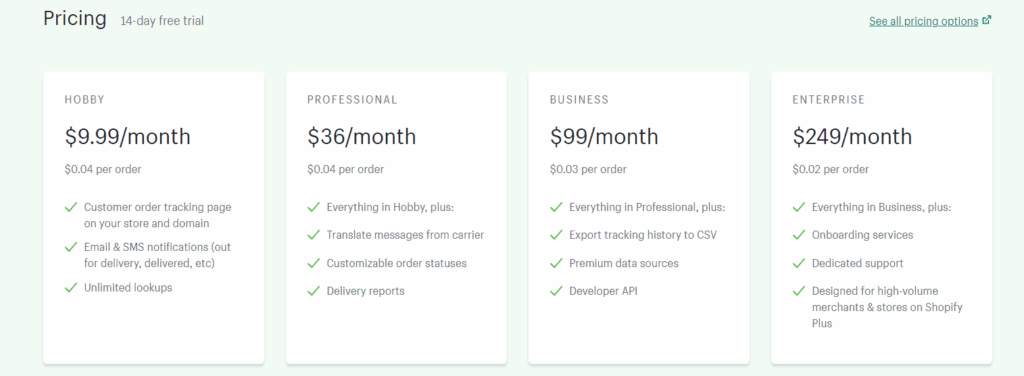Click the checkmark next to Delivery reports
The width and height of the screenshot is (1024, 376).
tap(314, 291)
